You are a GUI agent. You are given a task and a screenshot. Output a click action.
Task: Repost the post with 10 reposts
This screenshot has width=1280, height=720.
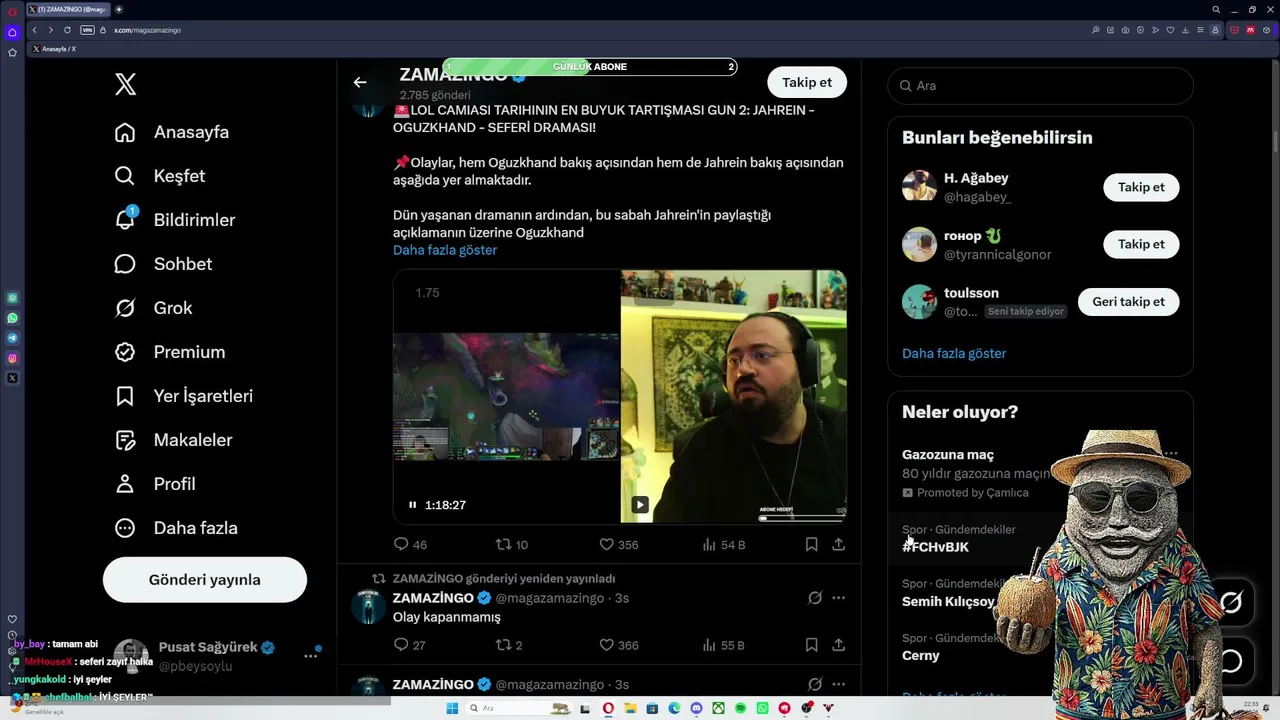[x=512, y=545]
